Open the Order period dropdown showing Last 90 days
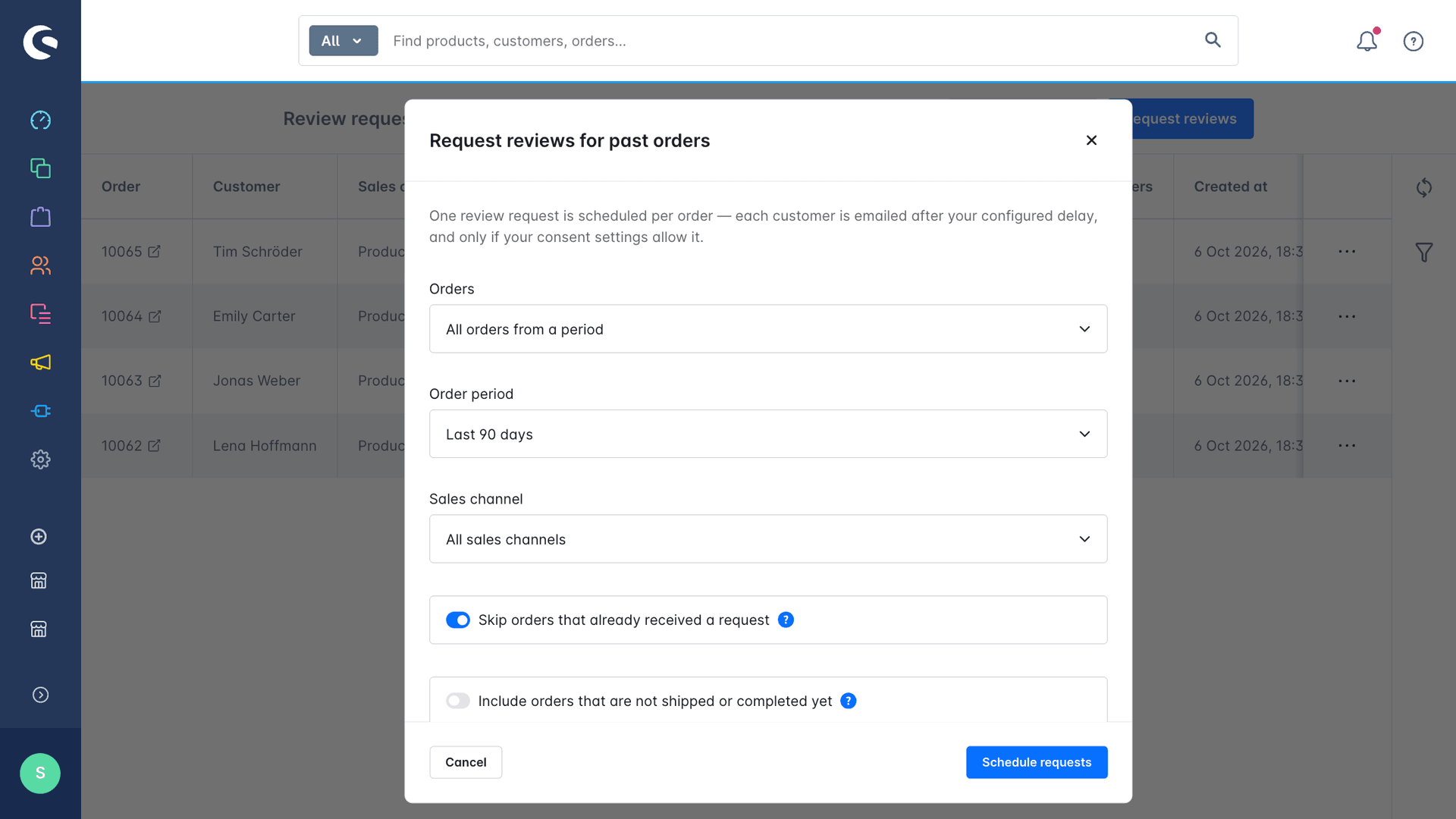Screen dimensions: 1456x819 pos(768,434)
